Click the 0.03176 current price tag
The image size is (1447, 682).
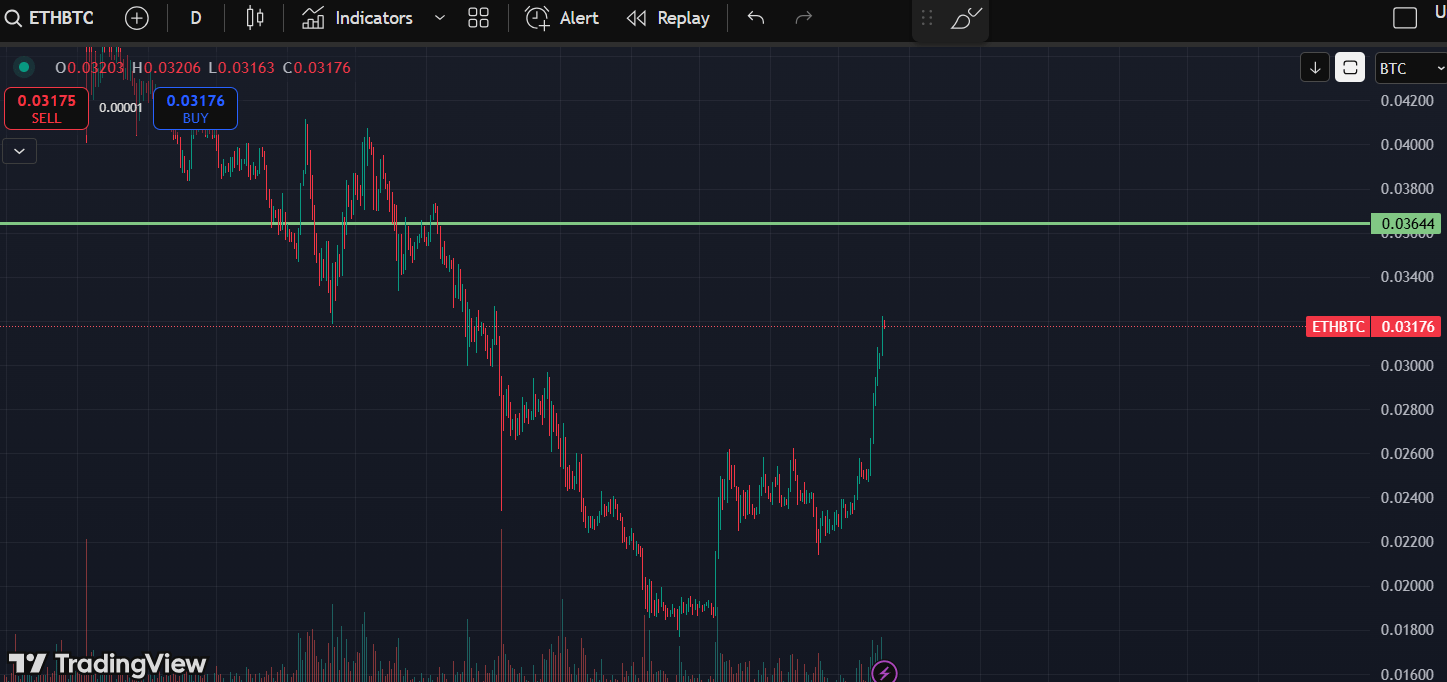pyautogui.click(x=1406, y=326)
